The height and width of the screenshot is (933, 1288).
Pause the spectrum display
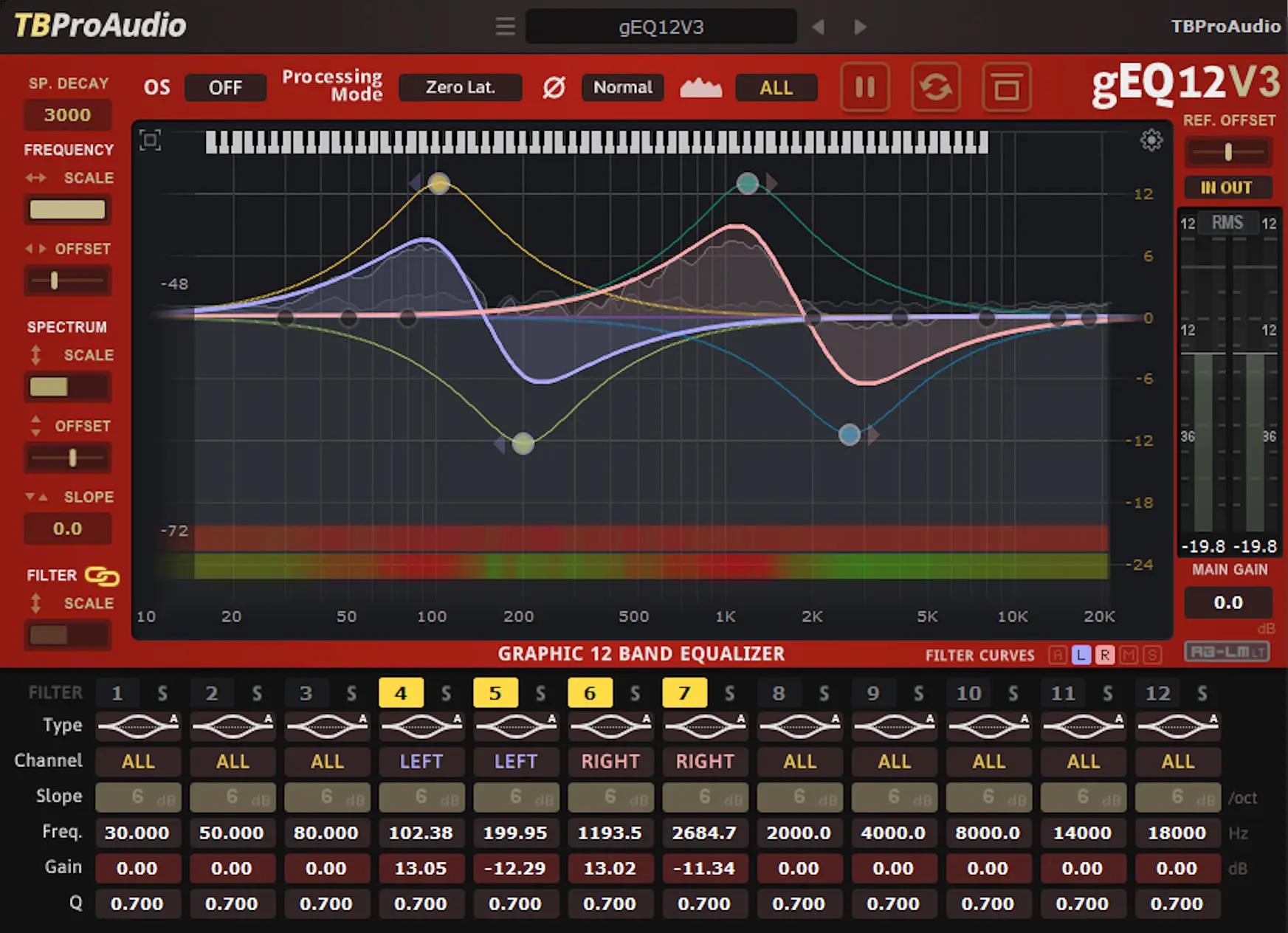coord(865,87)
